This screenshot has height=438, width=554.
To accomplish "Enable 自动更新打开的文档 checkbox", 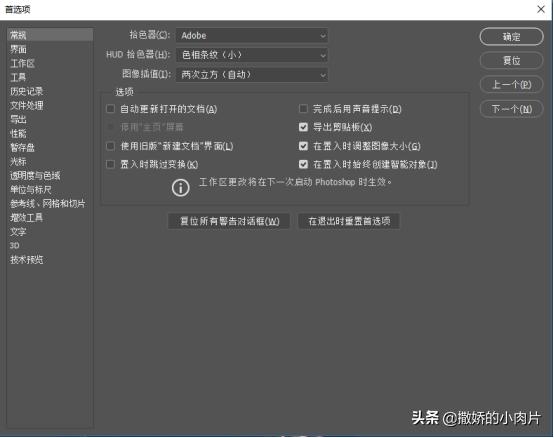I will (x=111, y=108).
